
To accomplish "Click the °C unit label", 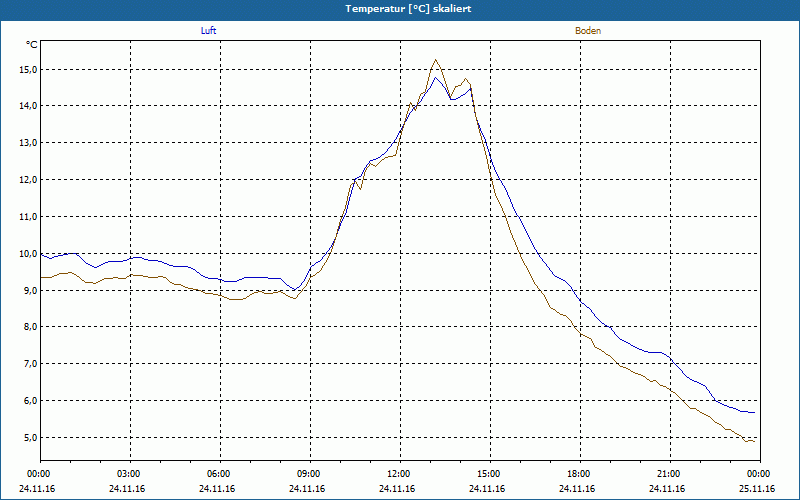I will (x=32, y=45).
